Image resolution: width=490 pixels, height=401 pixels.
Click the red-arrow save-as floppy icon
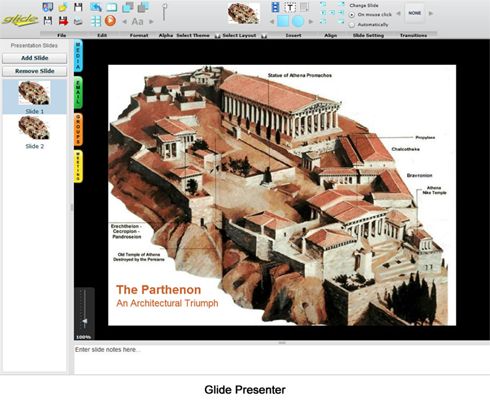(63, 21)
